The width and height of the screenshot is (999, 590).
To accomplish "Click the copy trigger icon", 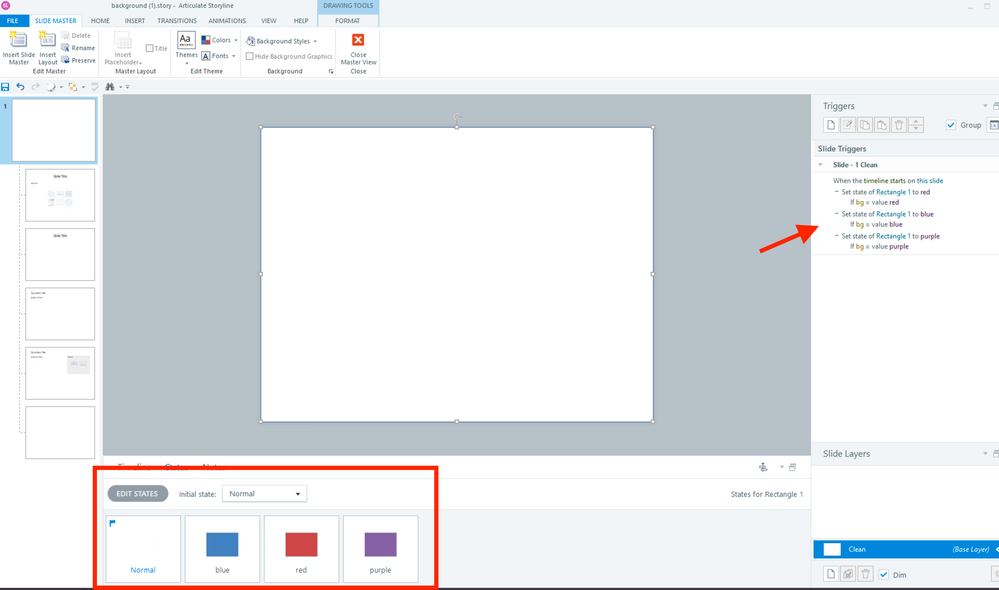I will pos(865,125).
